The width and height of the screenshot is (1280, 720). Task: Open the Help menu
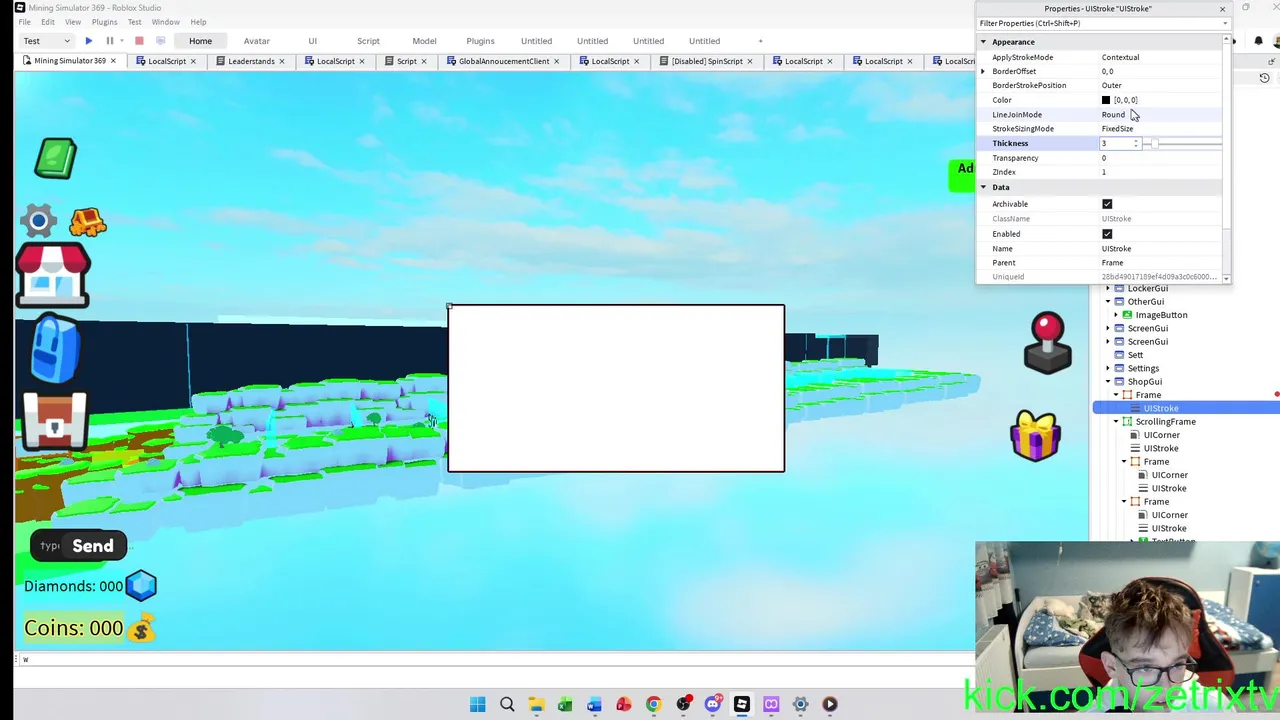[198, 22]
